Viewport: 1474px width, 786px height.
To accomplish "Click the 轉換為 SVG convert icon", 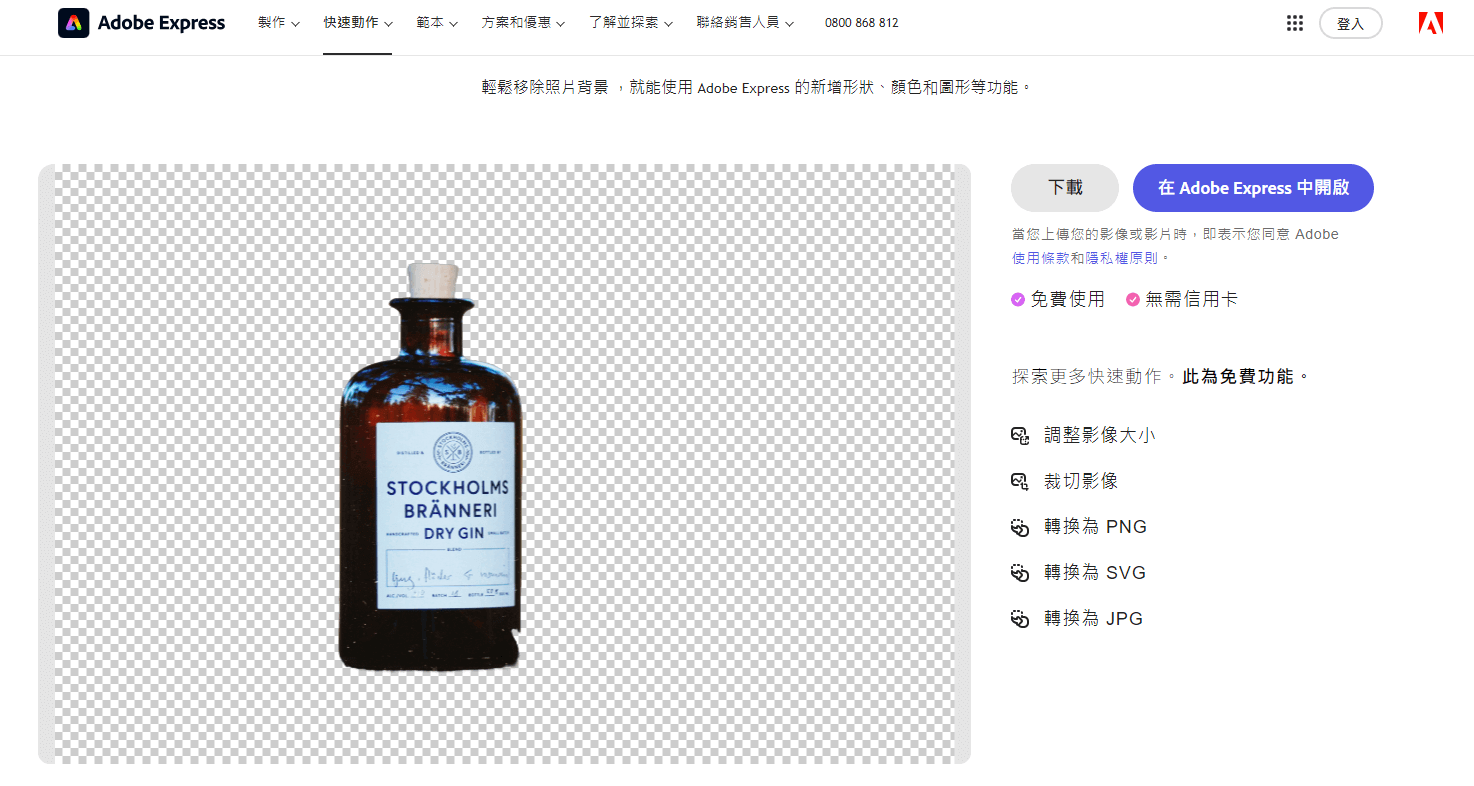I will click(x=1019, y=573).
